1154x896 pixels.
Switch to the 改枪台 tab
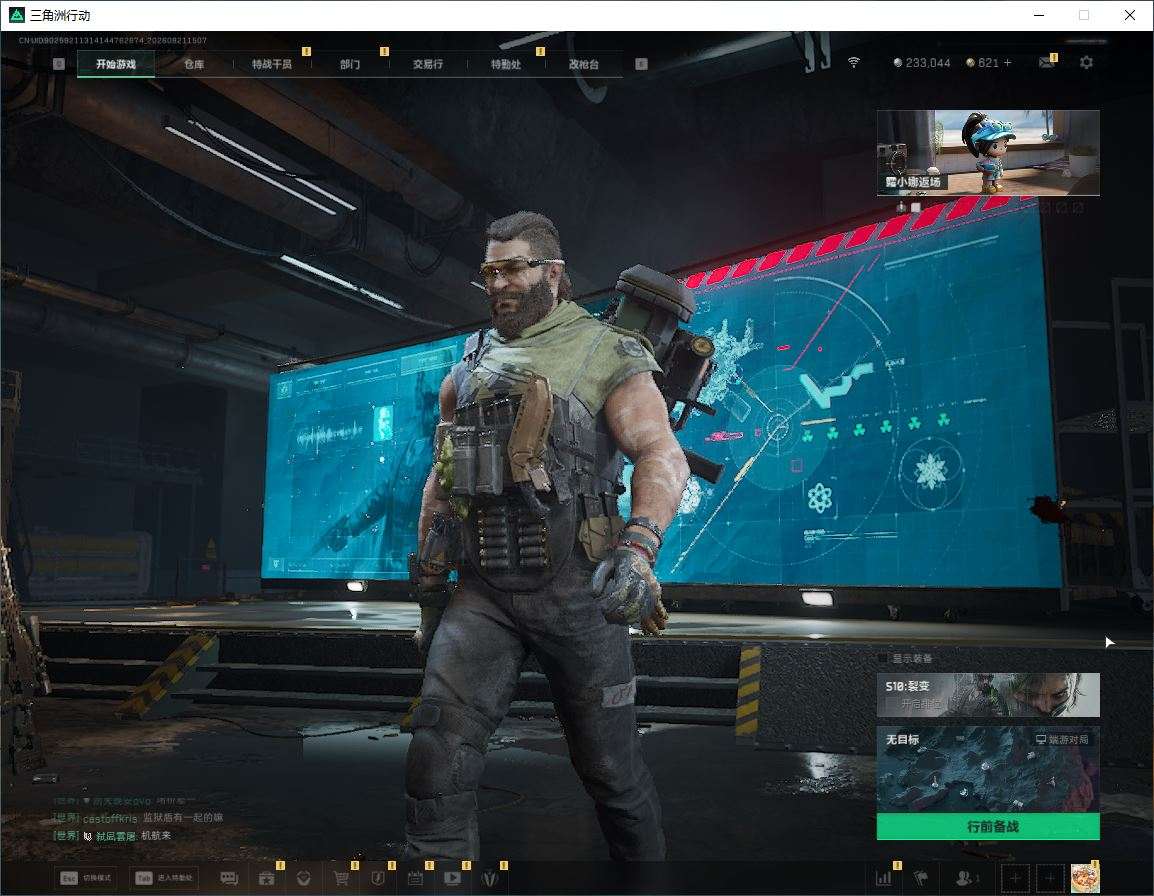tap(584, 64)
